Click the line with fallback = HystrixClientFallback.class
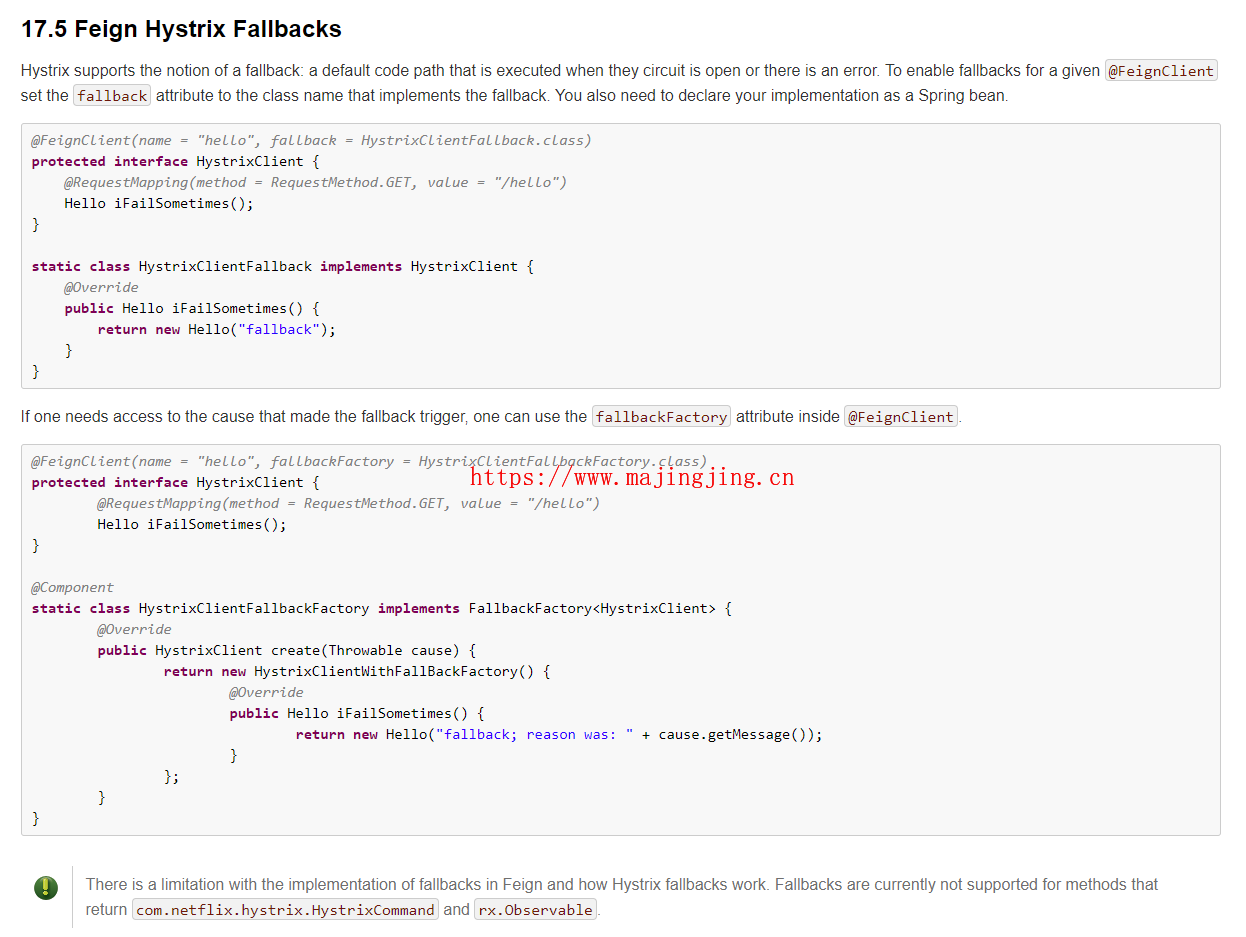 click(x=311, y=140)
